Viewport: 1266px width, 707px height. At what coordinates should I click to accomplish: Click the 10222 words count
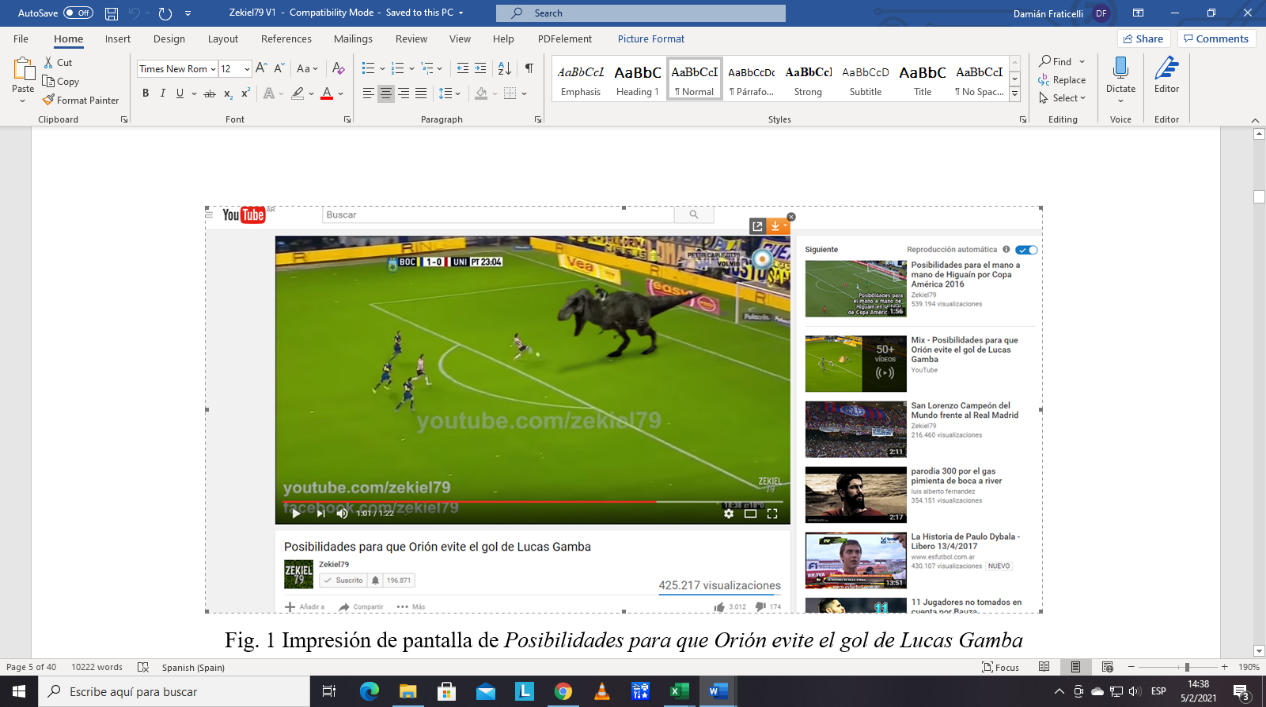[x=97, y=667]
